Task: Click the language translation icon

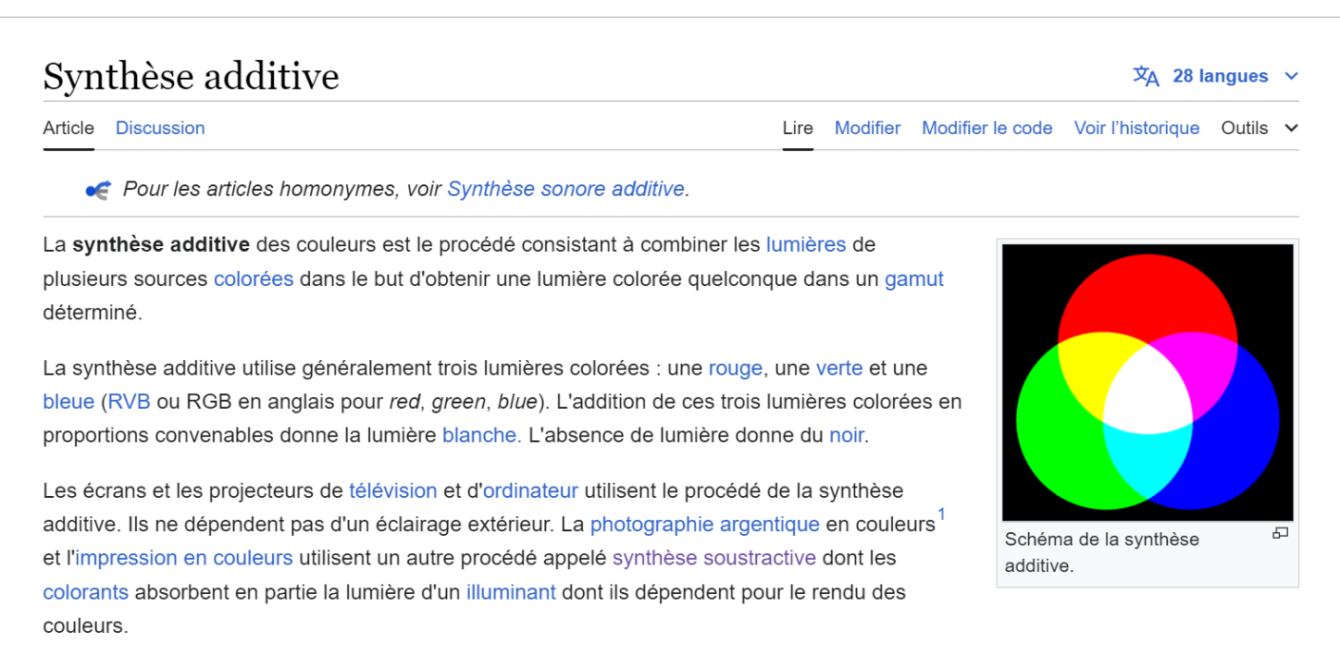Action: click(x=1145, y=76)
